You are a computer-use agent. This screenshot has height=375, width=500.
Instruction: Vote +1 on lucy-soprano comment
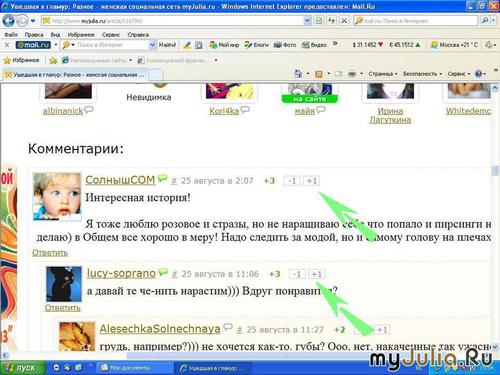(317, 274)
